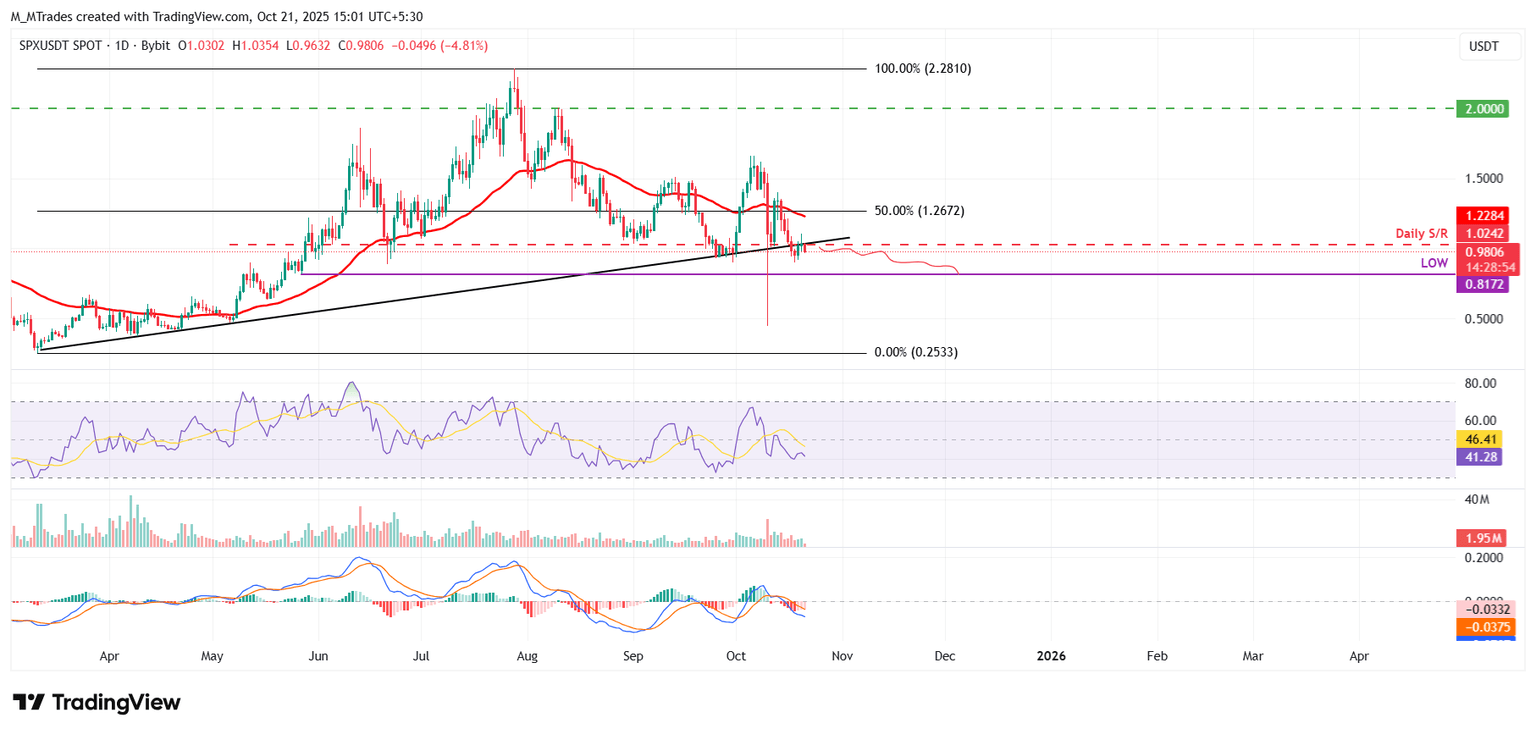Click the RSI 41.28 purple value label

(1481, 456)
